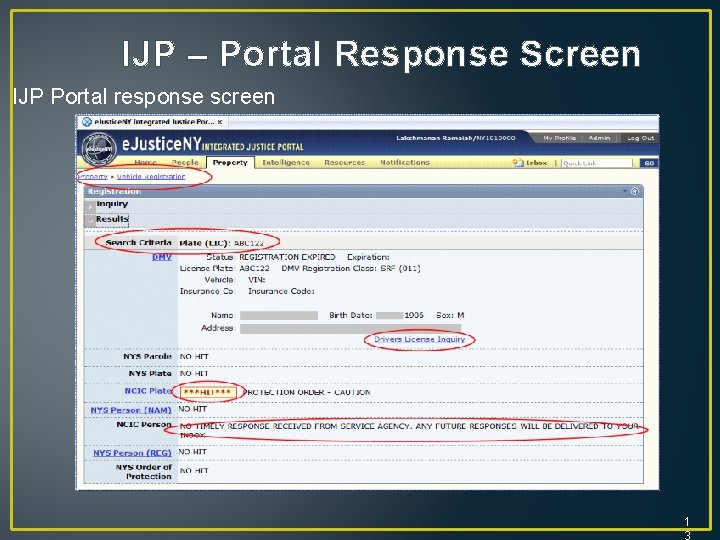The image size is (720, 540).
Task: Click the Search Criteria label
Action: 138,242
